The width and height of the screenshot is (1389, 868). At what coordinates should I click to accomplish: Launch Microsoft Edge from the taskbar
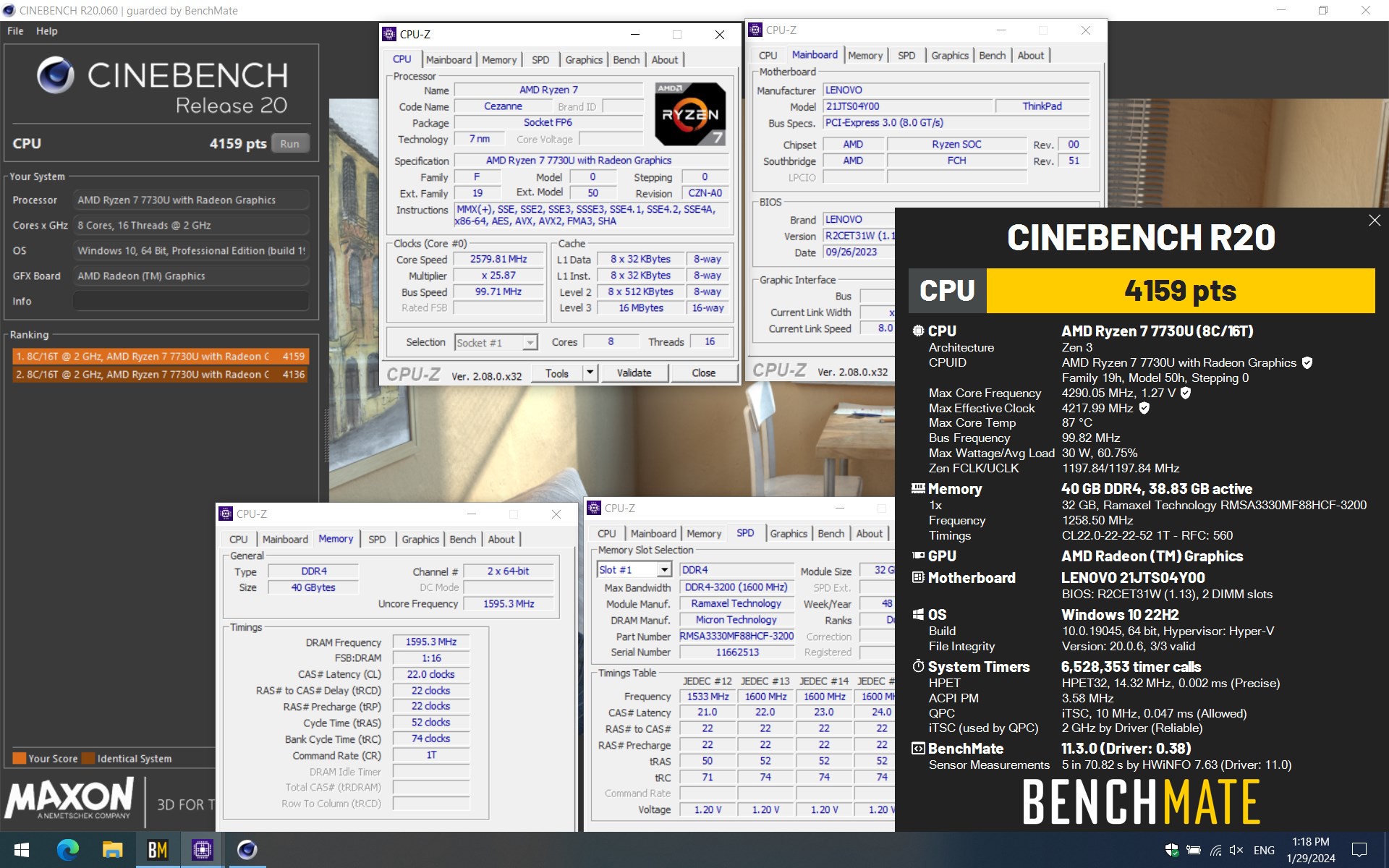(67, 850)
